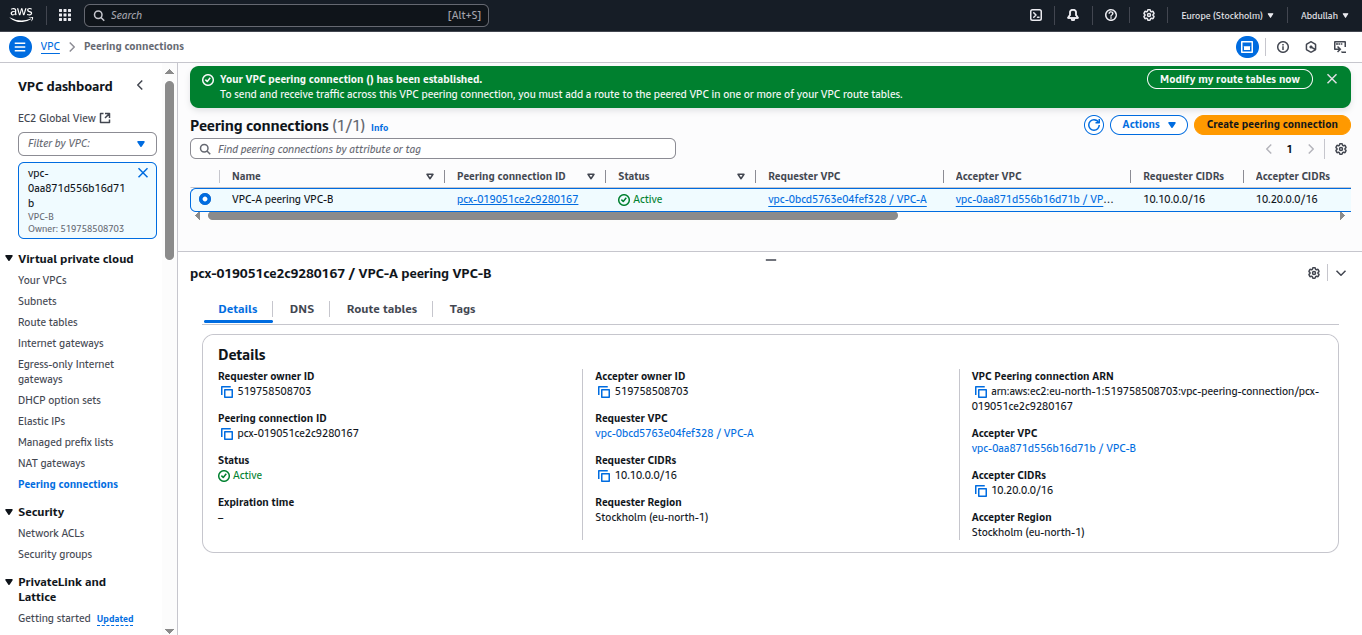Open EC2 Global View link
This screenshot has height=635, width=1362.
pos(64,118)
